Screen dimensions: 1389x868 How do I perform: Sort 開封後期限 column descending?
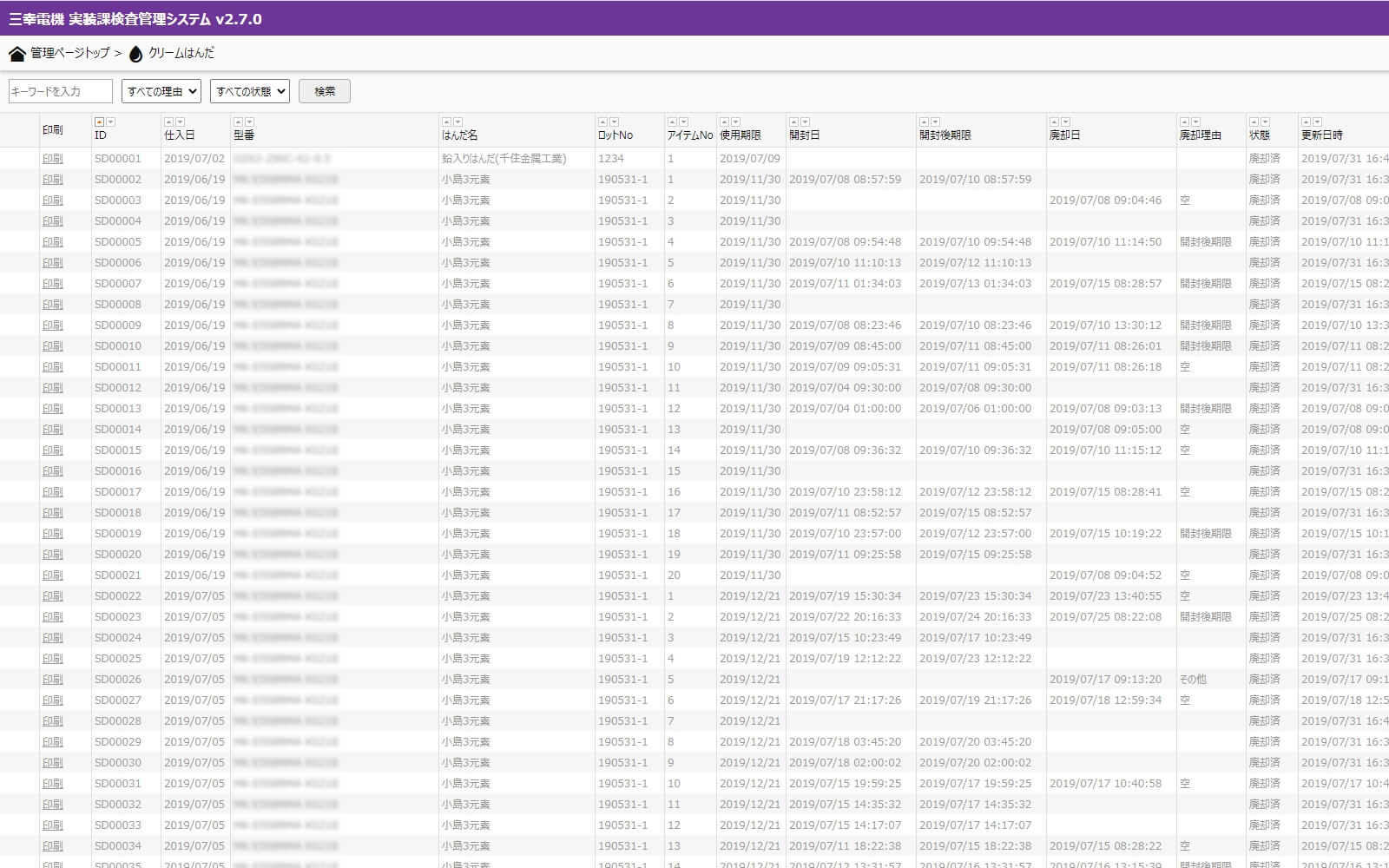click(935, 122)
